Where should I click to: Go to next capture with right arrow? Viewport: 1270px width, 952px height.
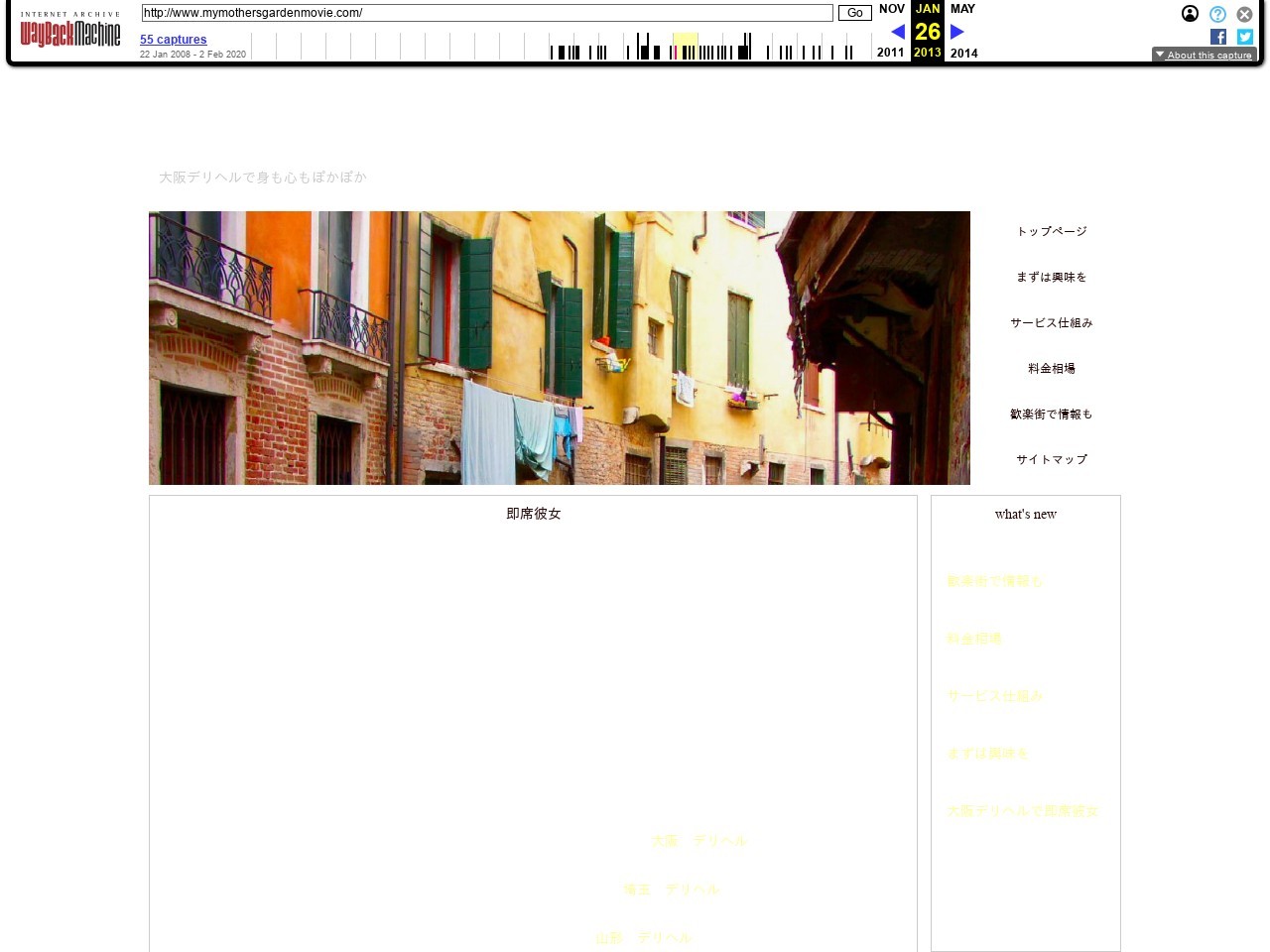coord(957,32)
